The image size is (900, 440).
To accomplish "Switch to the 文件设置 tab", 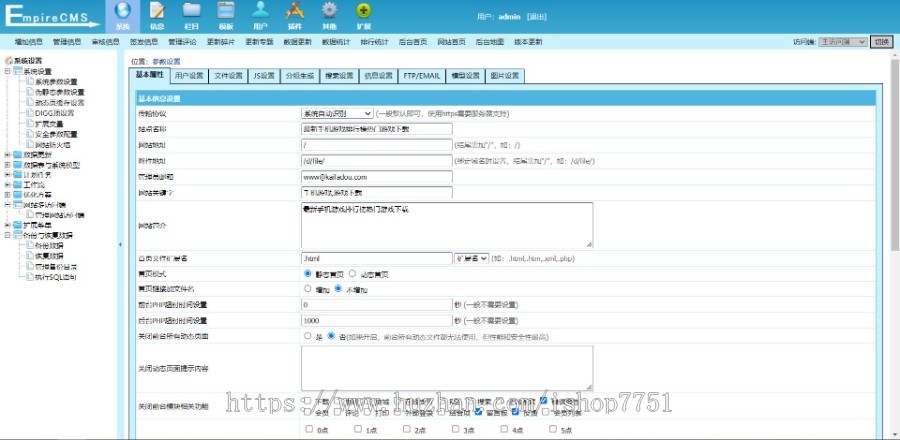I will coord(228,76).
